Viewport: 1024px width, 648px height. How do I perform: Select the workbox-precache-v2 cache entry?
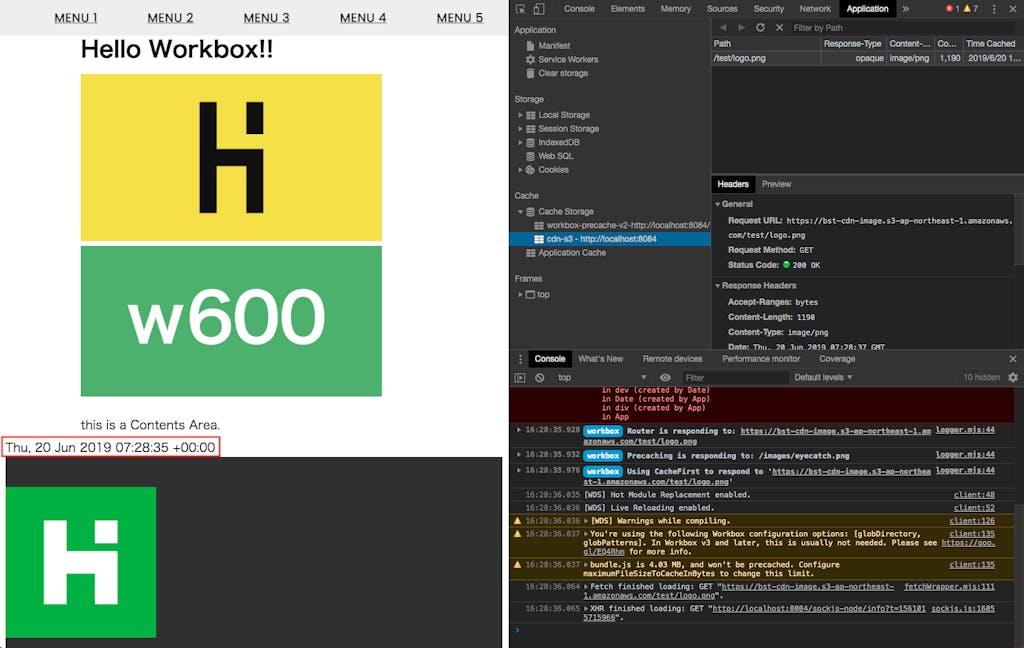coord(622,225)
